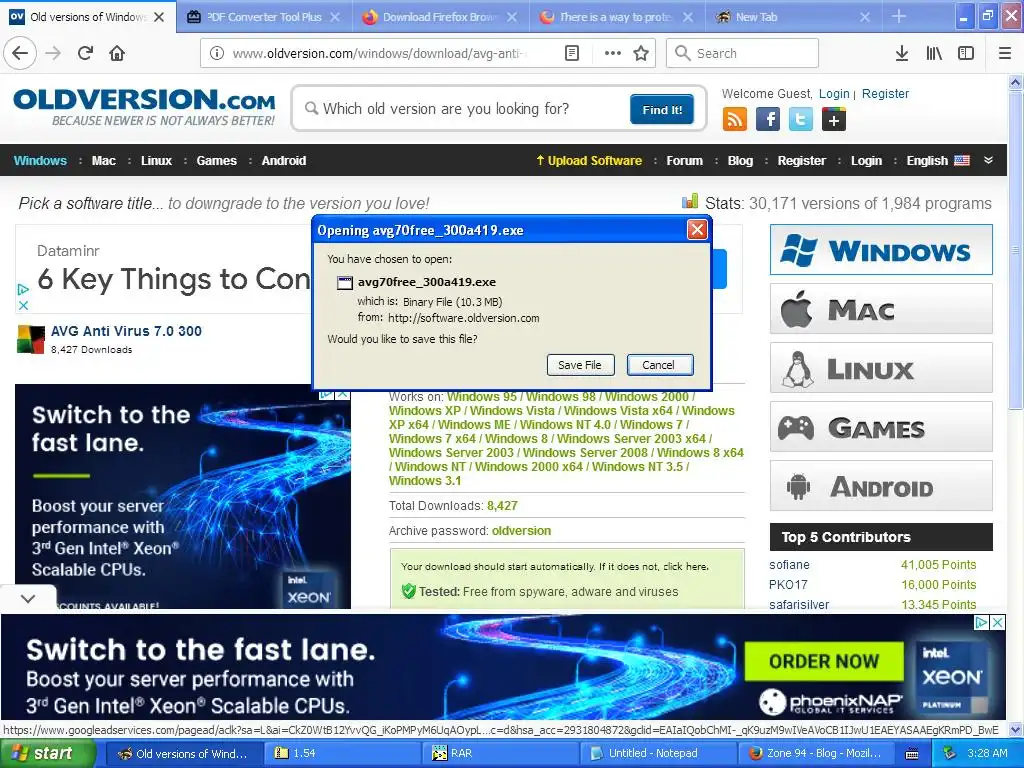Close the Download Firefox Browser tab
The width and height of the screenshot is (1024, 768).
[512, 17]
